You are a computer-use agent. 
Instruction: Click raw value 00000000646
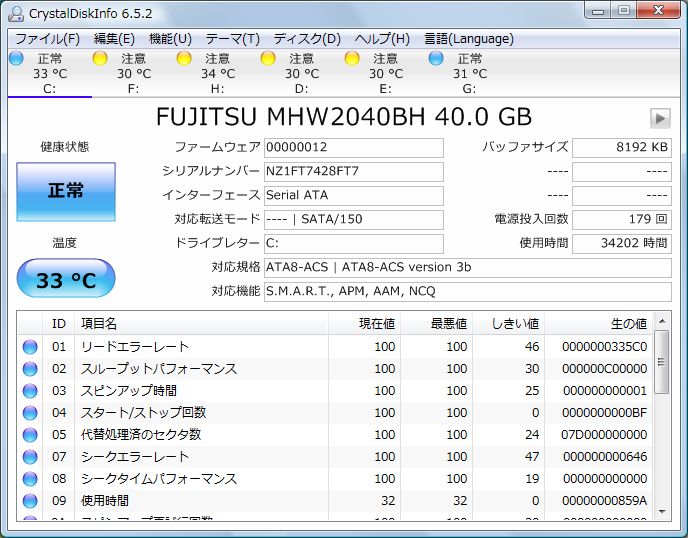[605, 457]
